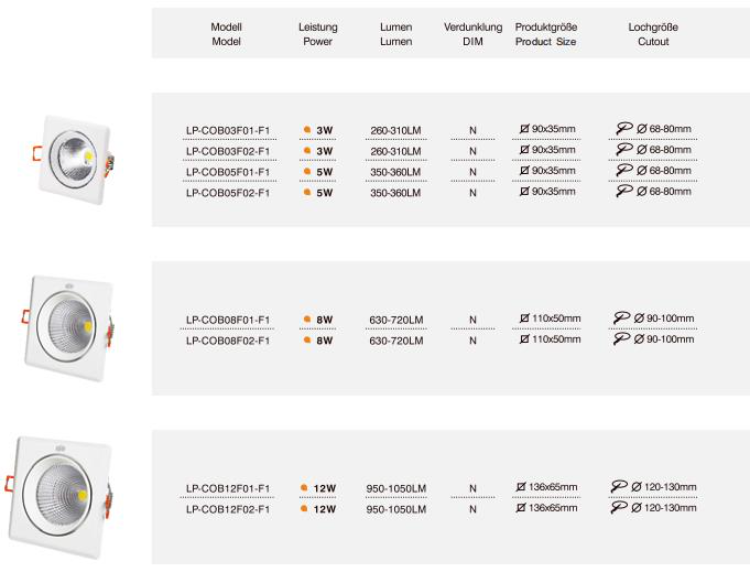Viewport: 750px width, 572px height.
Task: Click the product size symbol beside 136x65mm for LP-COB12F01-F1
Action: point(521,487)
